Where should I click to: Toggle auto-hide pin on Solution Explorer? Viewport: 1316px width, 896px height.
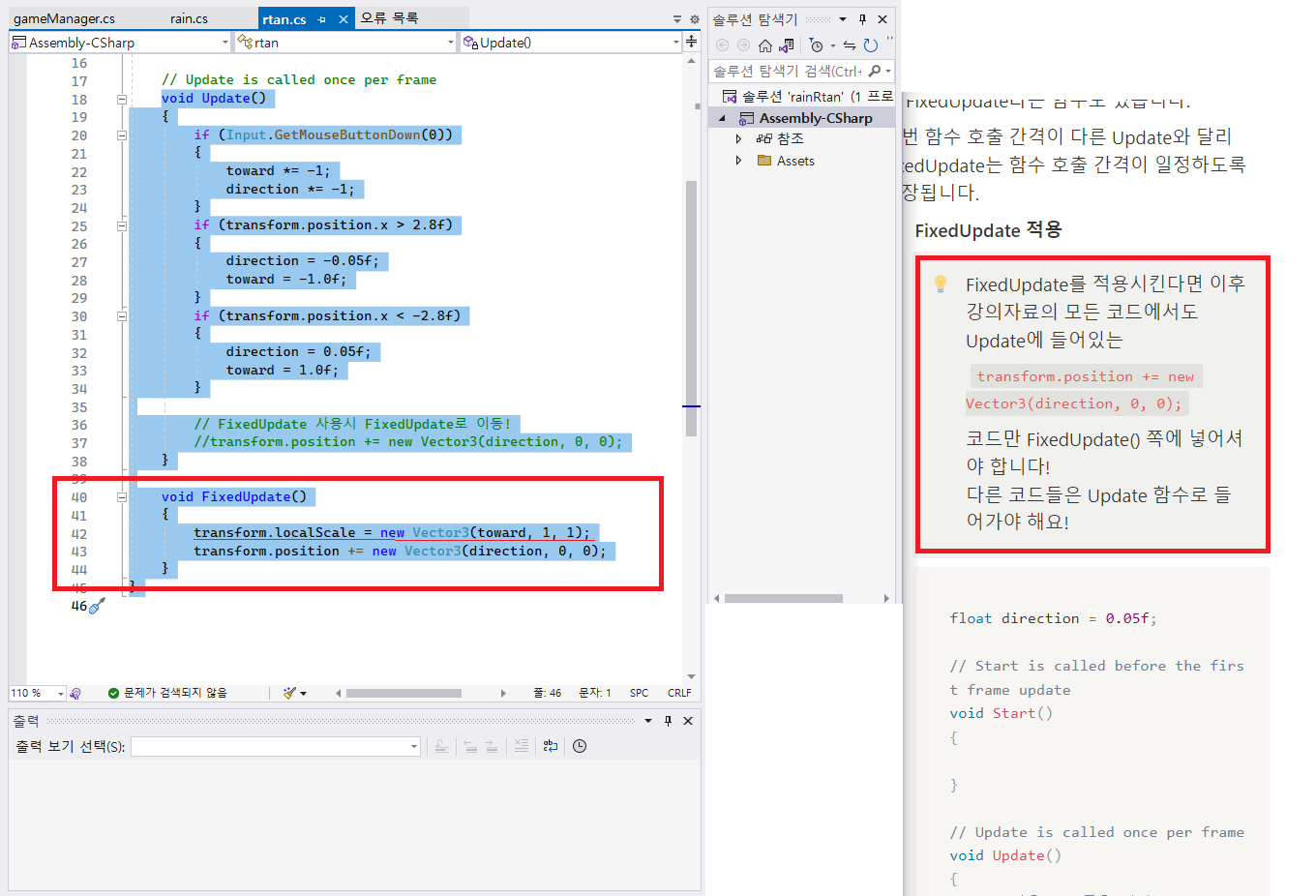pyautogui.click(x=862, y=19)
